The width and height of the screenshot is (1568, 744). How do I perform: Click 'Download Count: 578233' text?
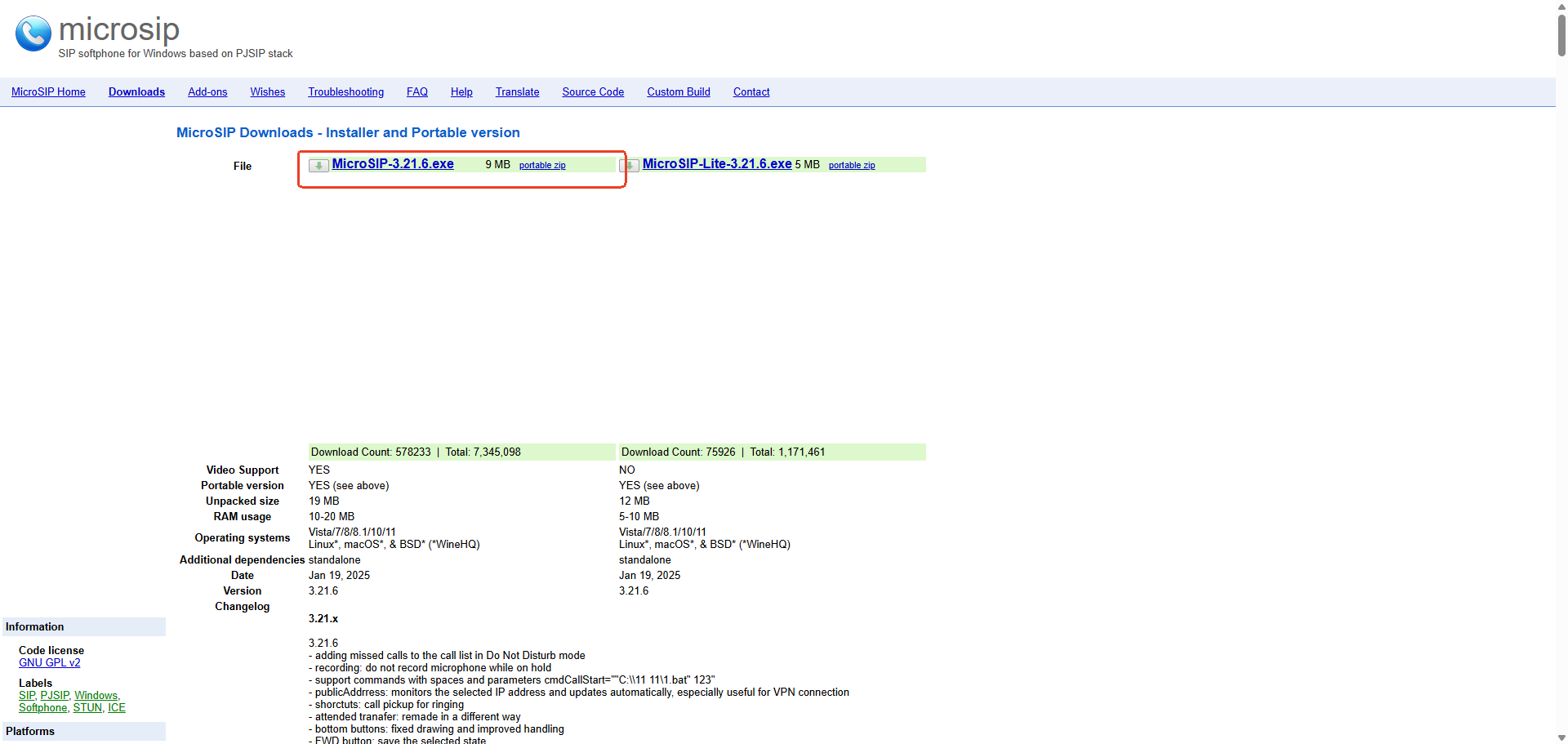[x=371, y=452]
